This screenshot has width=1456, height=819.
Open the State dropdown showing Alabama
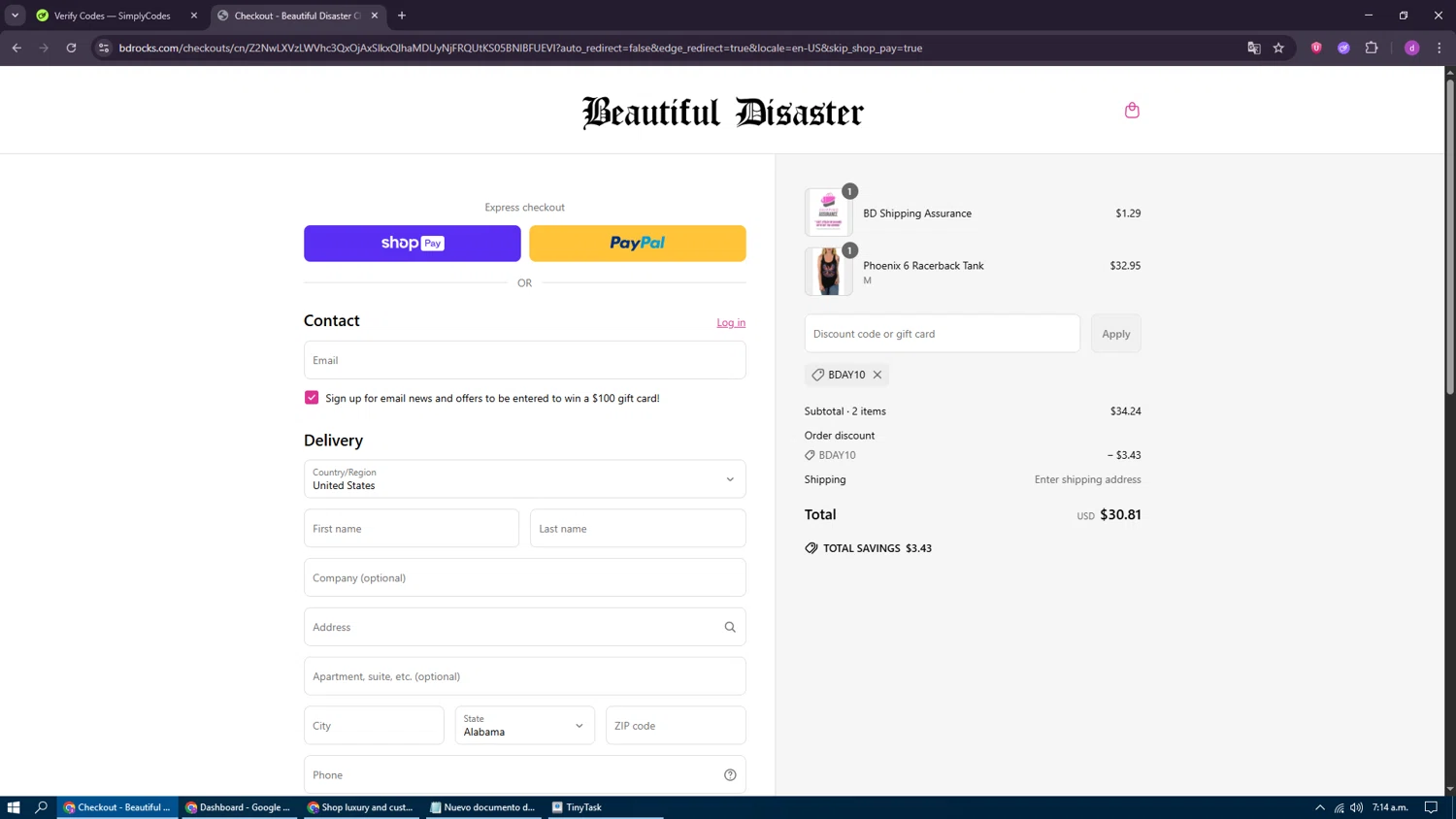coord(524,726)
